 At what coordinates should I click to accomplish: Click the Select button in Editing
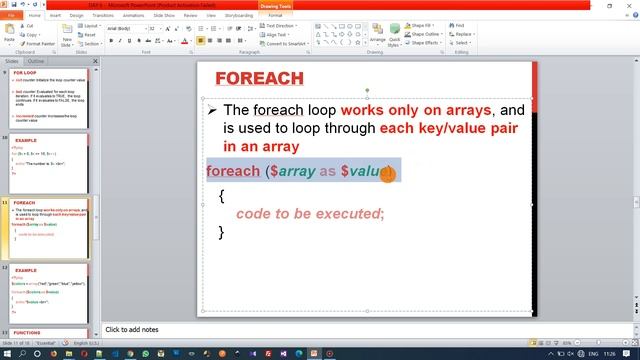(x=460, y=42)
